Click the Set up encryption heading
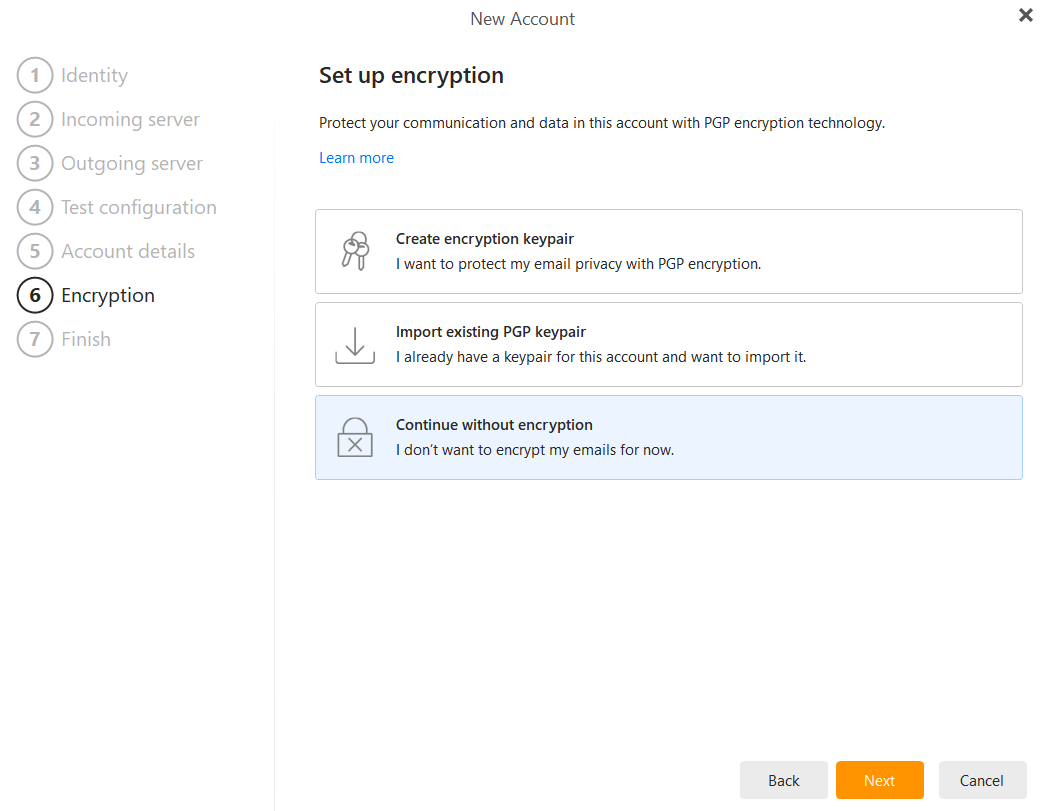Screen dimensions: 1047x811 (411, 75)
